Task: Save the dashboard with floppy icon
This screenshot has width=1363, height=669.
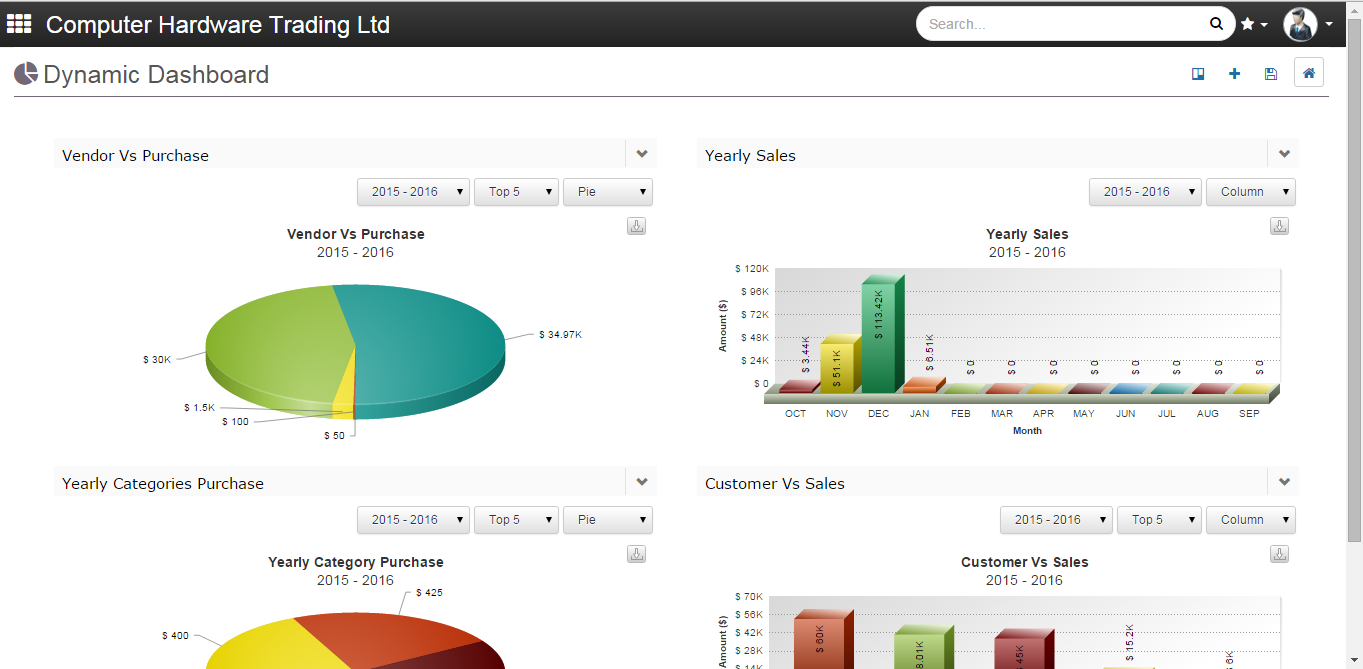Action: point(1270,74)
